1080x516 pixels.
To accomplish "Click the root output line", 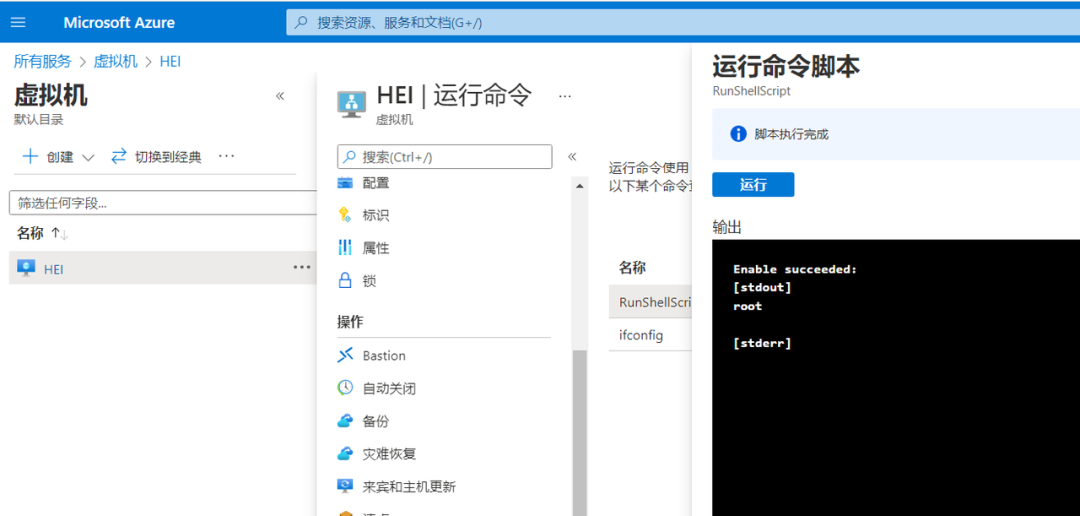I will [747, 306].
